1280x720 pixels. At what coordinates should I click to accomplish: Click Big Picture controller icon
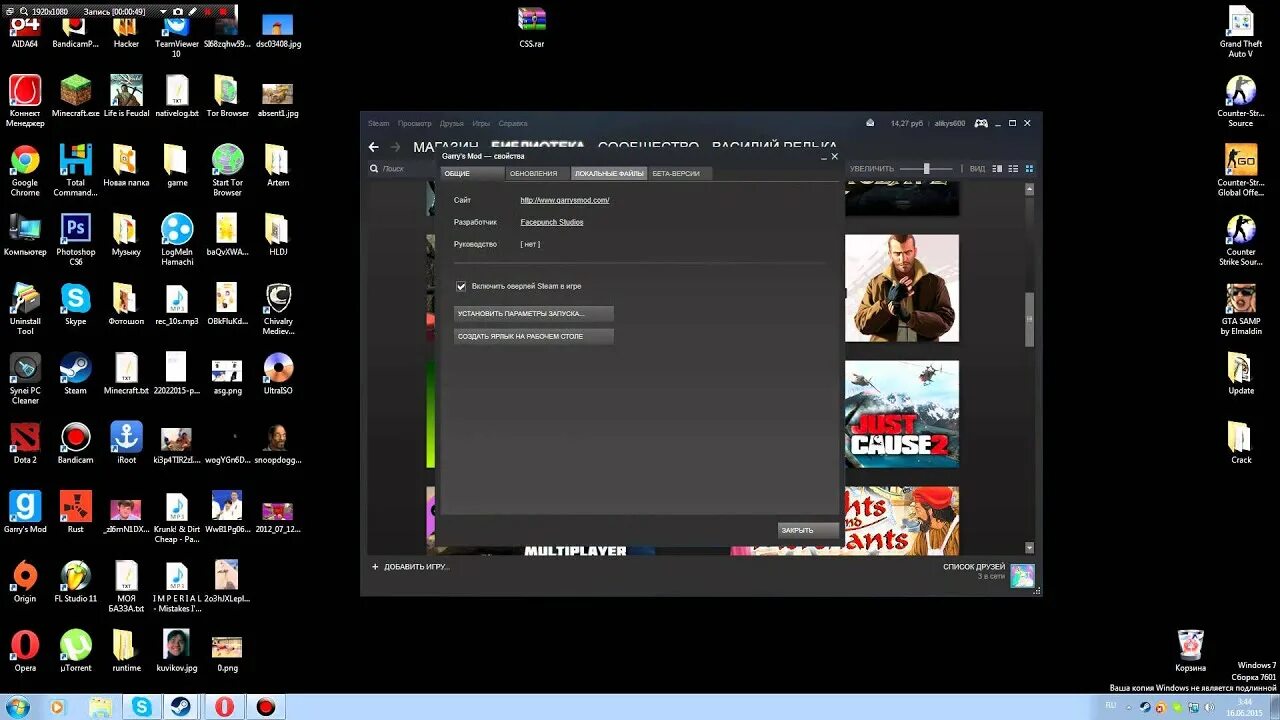pos(981,123)
